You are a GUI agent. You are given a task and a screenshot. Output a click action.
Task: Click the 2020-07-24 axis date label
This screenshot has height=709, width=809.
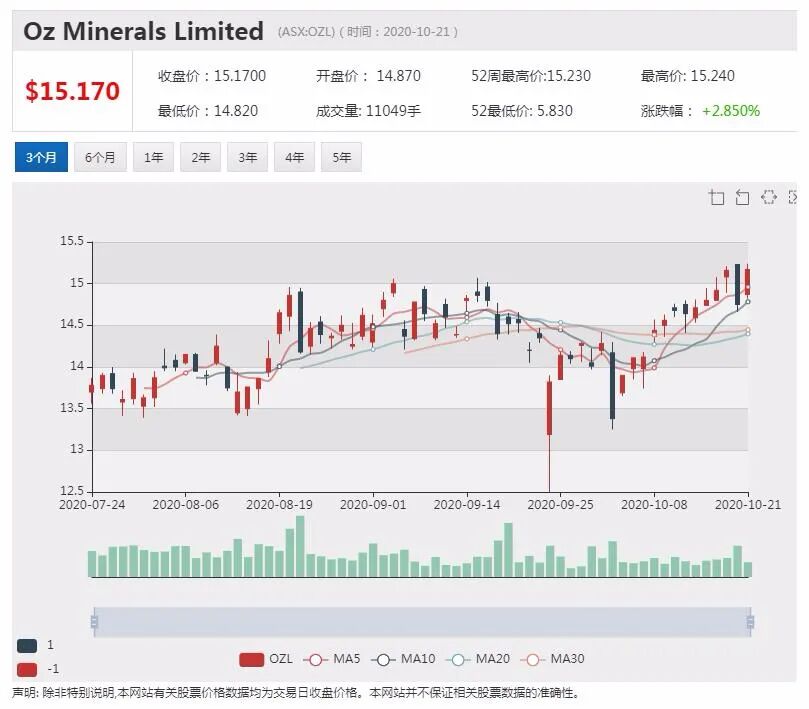point(92,505)
